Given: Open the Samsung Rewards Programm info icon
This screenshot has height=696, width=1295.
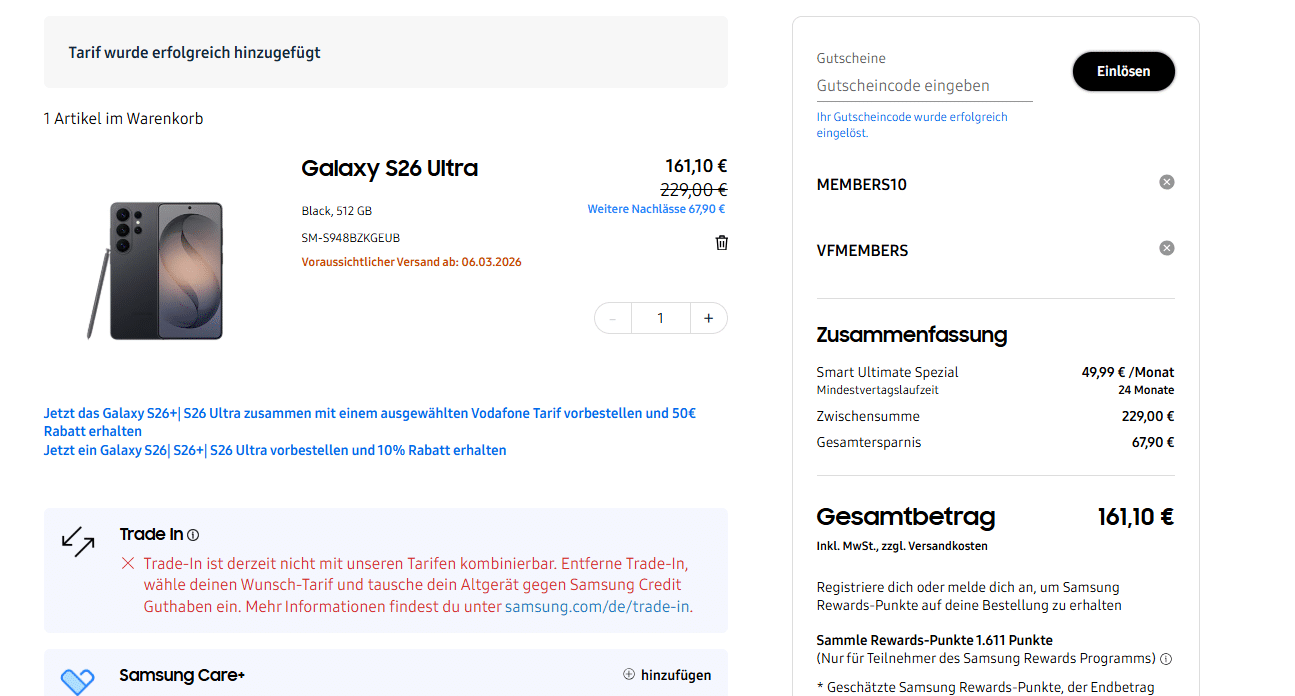Looking at the screenshot, I should (1166, 658).
